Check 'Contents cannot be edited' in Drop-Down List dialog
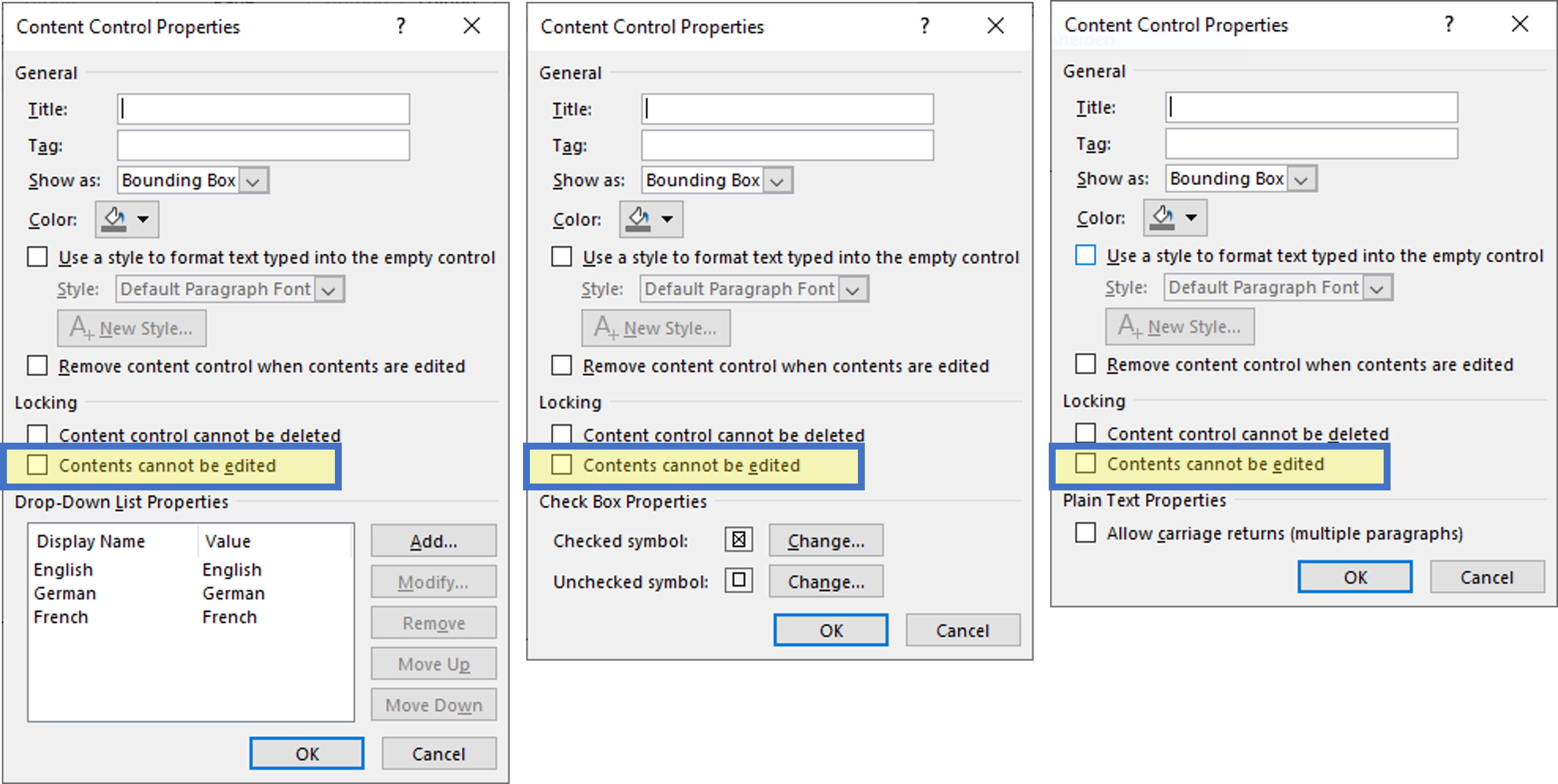Viewport: 1558px width, 784px height. coord(38,465)
